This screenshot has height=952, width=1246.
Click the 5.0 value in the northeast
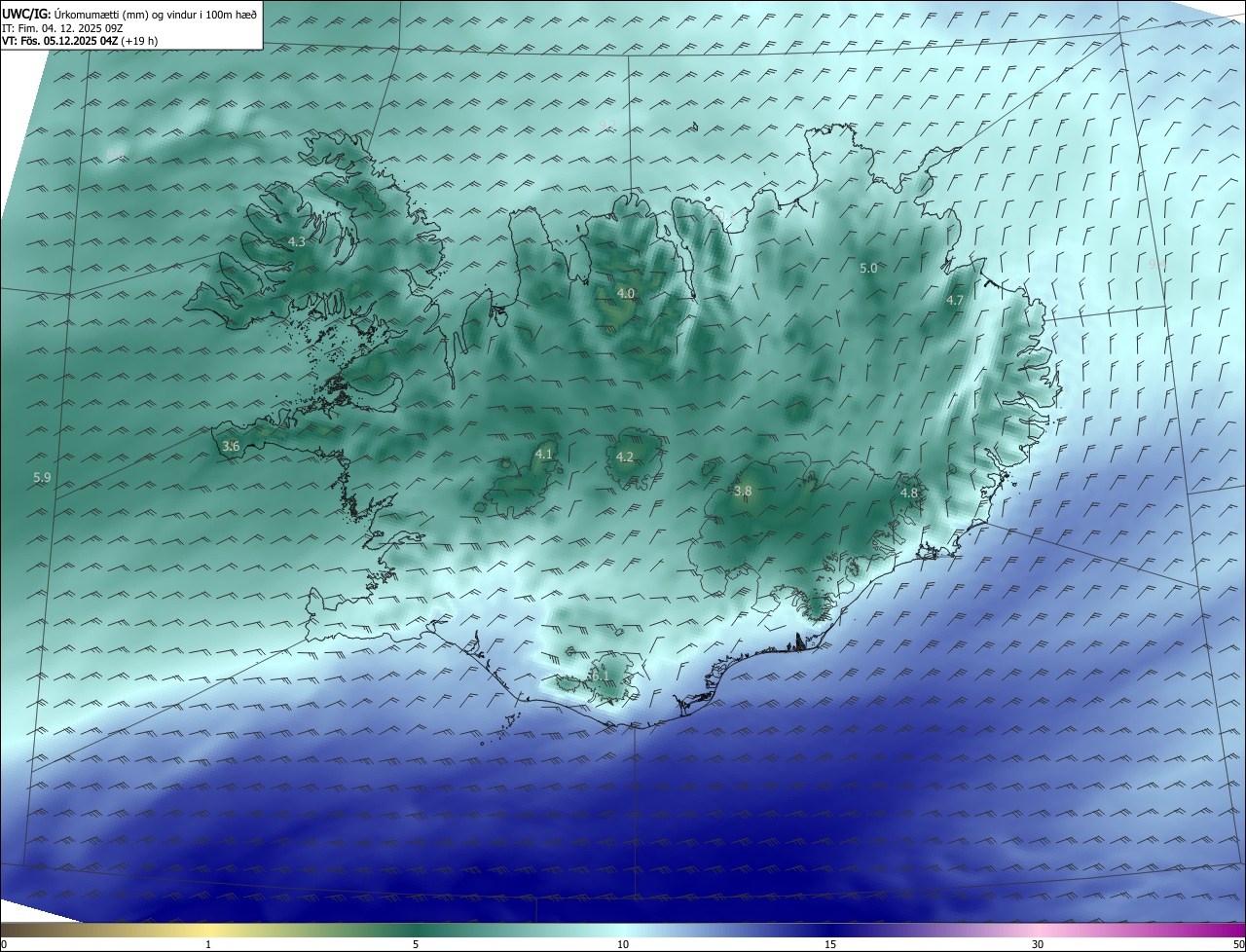tap(868, 268)
